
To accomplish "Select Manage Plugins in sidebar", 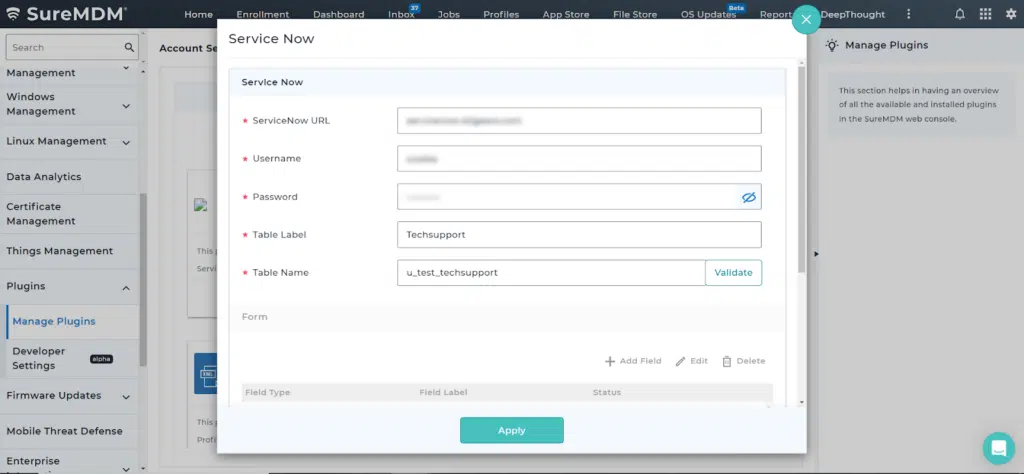I will pos(54,321).
